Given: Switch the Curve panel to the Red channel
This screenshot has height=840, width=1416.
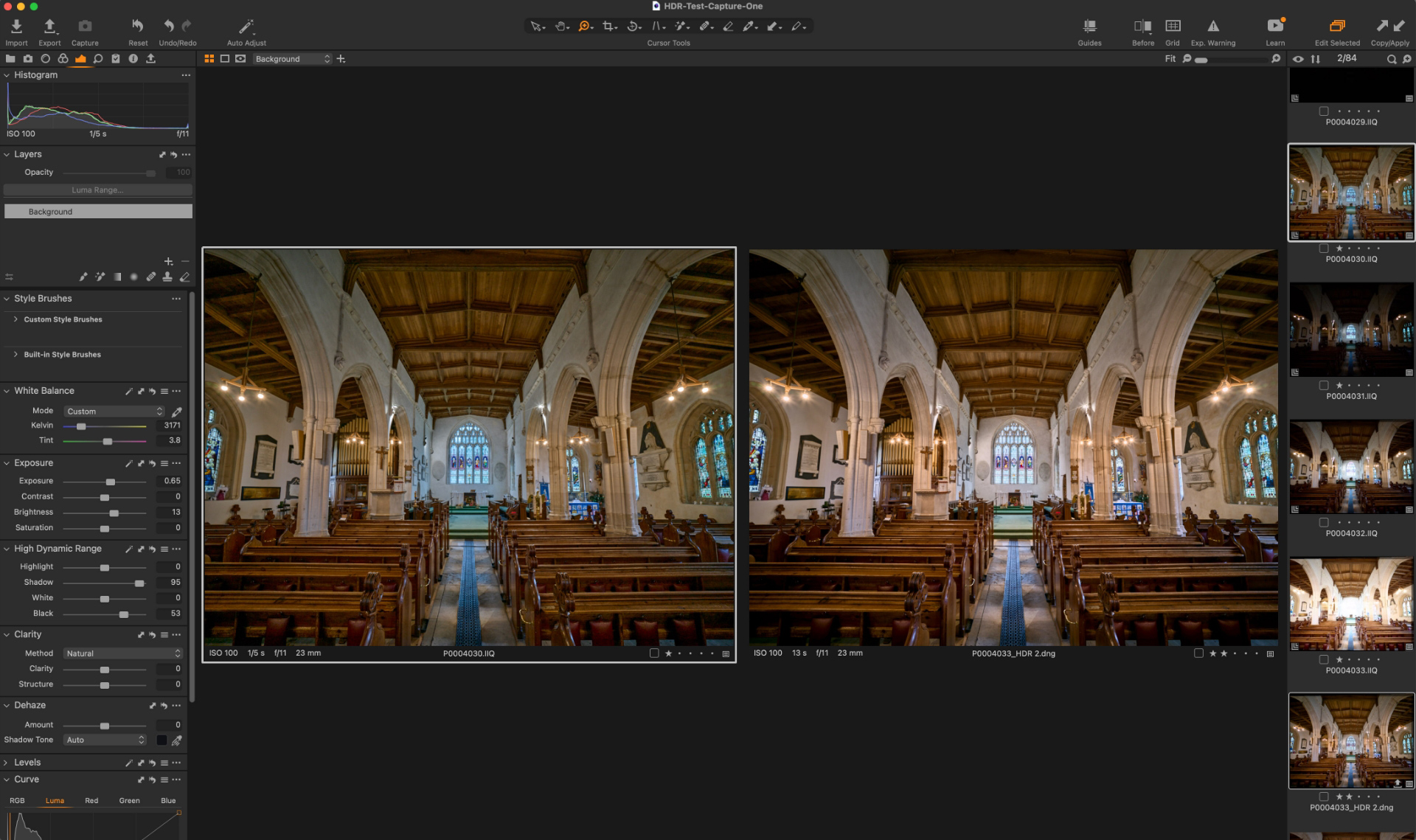Looking at the screenshot, I should (x=91, y=801).
